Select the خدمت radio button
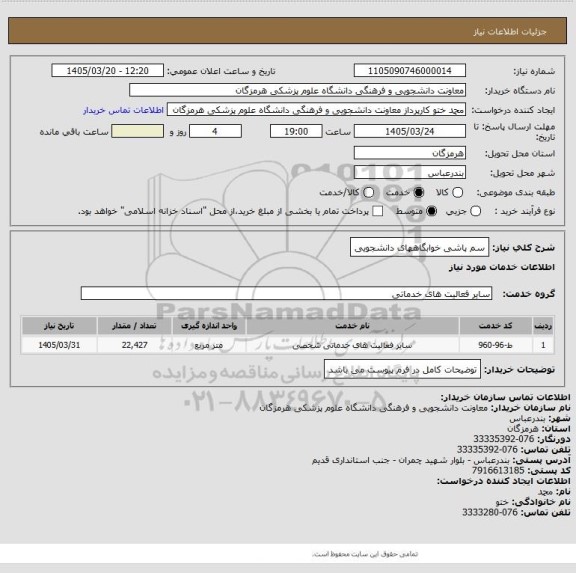This screenshot has width=576, height=573. point(418,192)
